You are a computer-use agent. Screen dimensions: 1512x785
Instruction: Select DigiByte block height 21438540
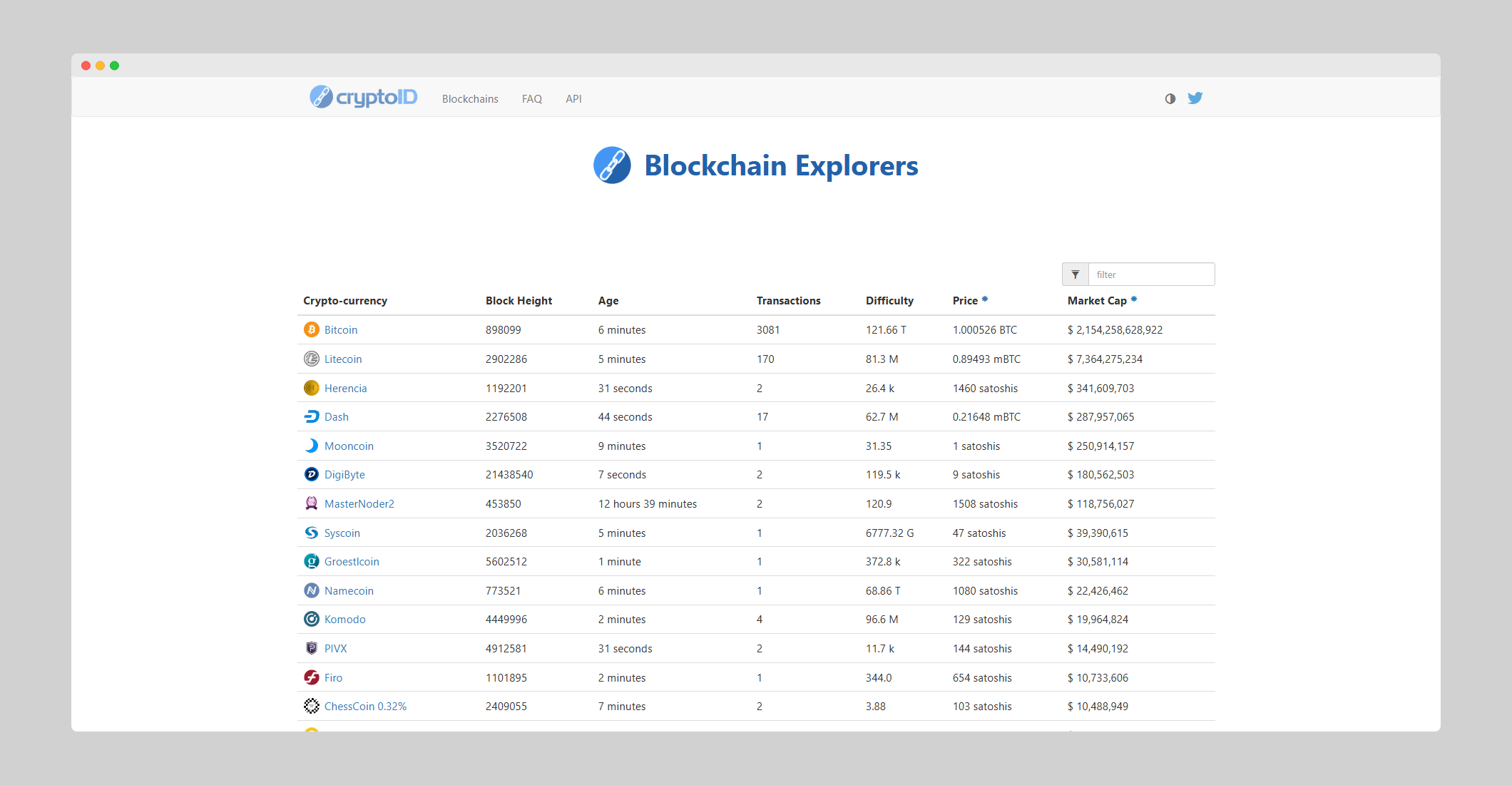click(509, 475)
